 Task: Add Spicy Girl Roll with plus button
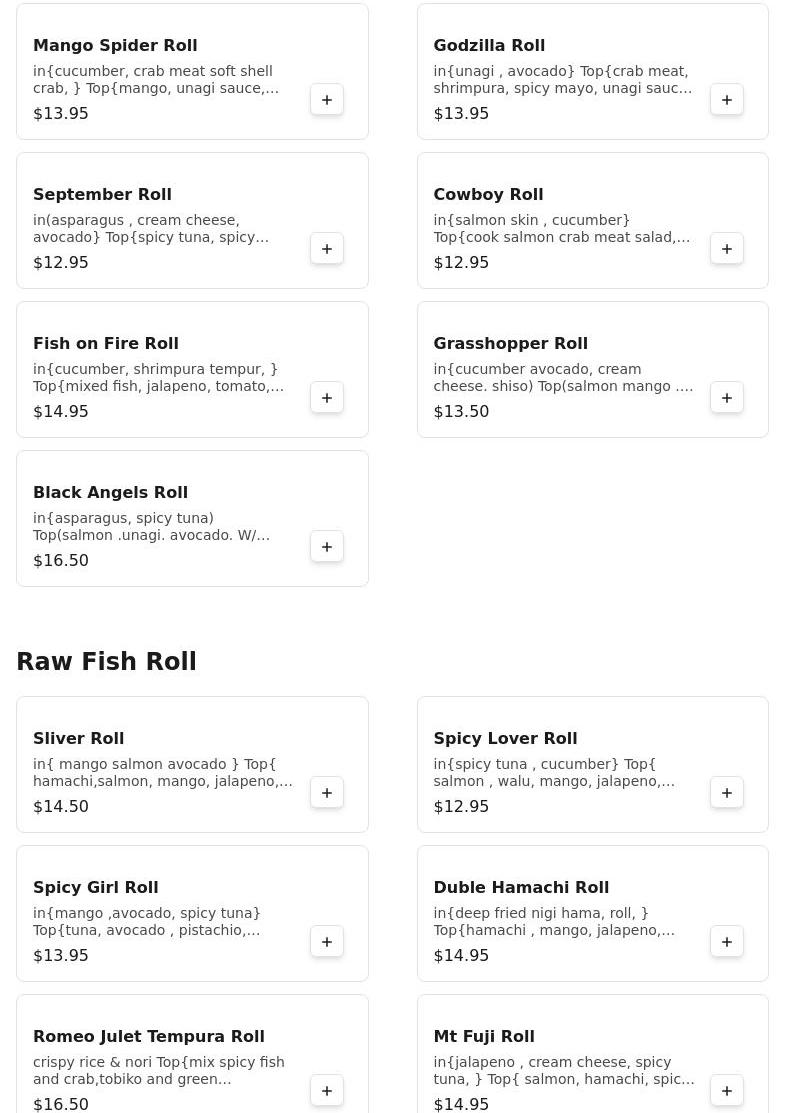(x=327, y=942)
